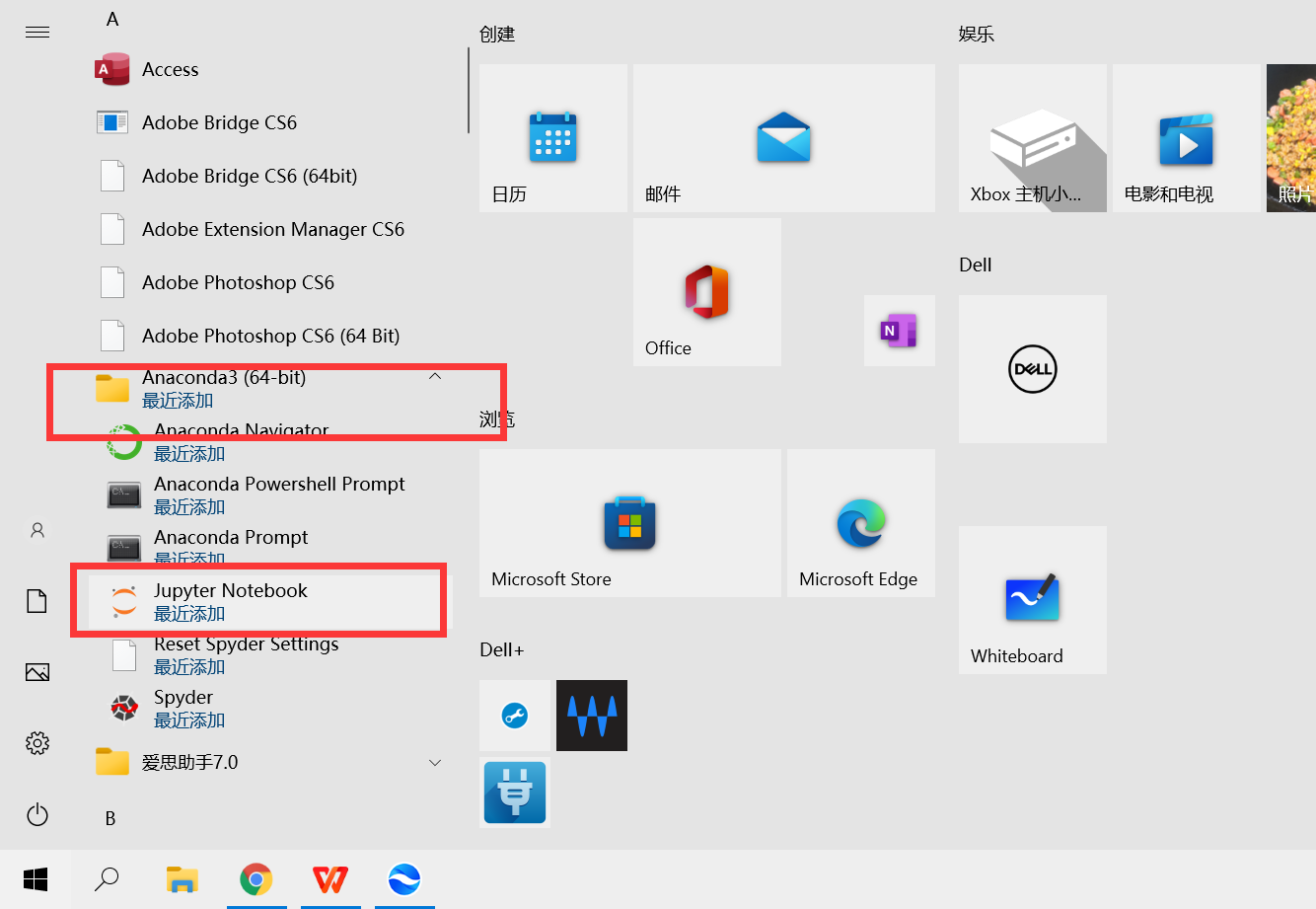Open the 照片 photos tile
1316x909 pixels.
coord(1291,138)
